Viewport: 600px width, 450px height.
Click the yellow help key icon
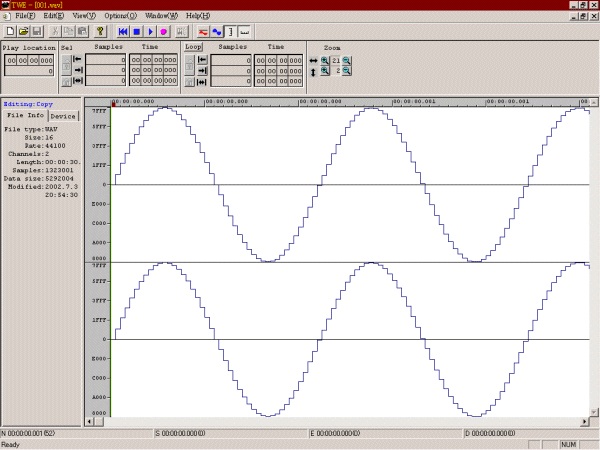click(x=99, y=31)
